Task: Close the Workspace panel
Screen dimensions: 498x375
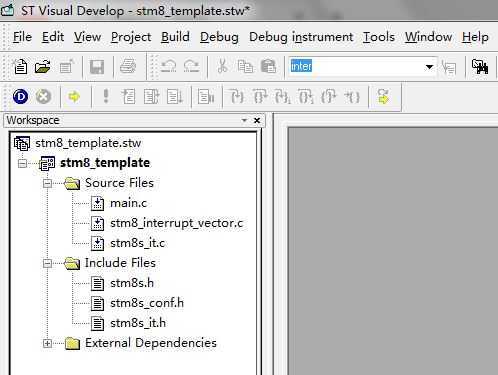Action: click(257, 120)
